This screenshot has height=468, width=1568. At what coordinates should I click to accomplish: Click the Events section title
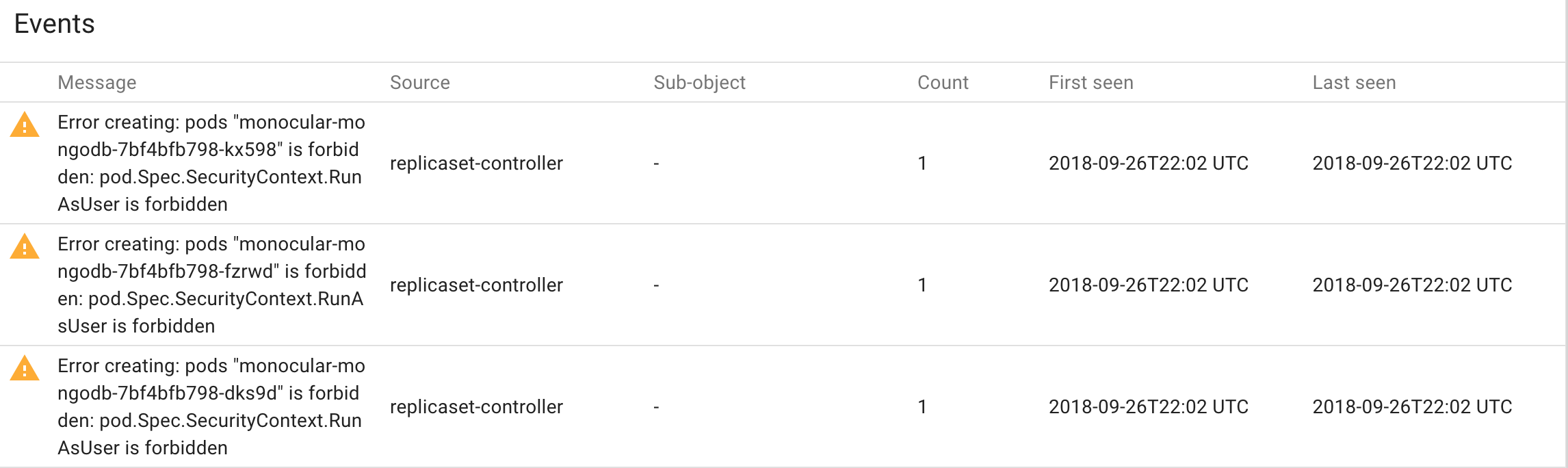point(55,24)
